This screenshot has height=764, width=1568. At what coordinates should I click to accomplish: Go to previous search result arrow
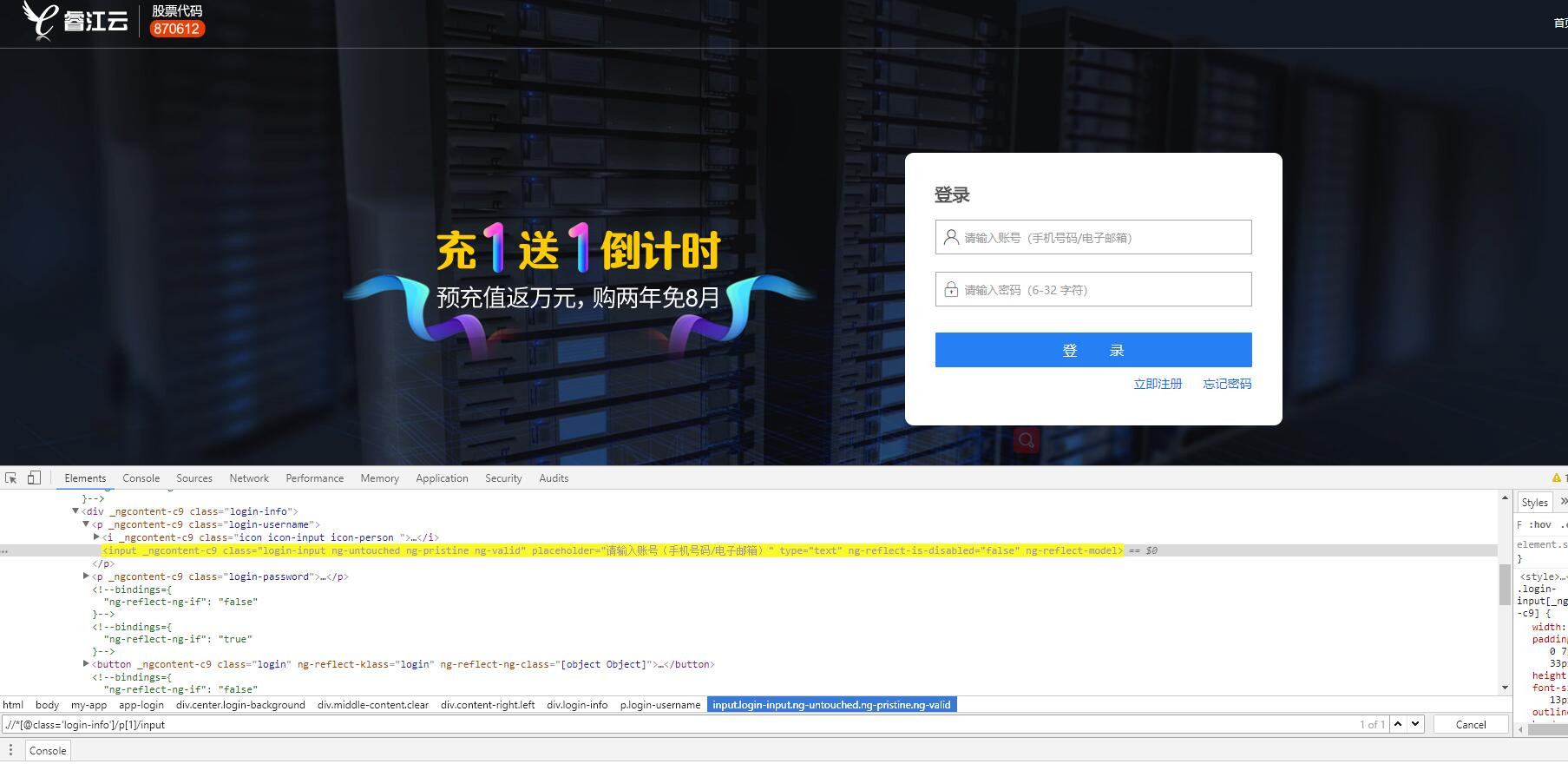pos(1398,724)
